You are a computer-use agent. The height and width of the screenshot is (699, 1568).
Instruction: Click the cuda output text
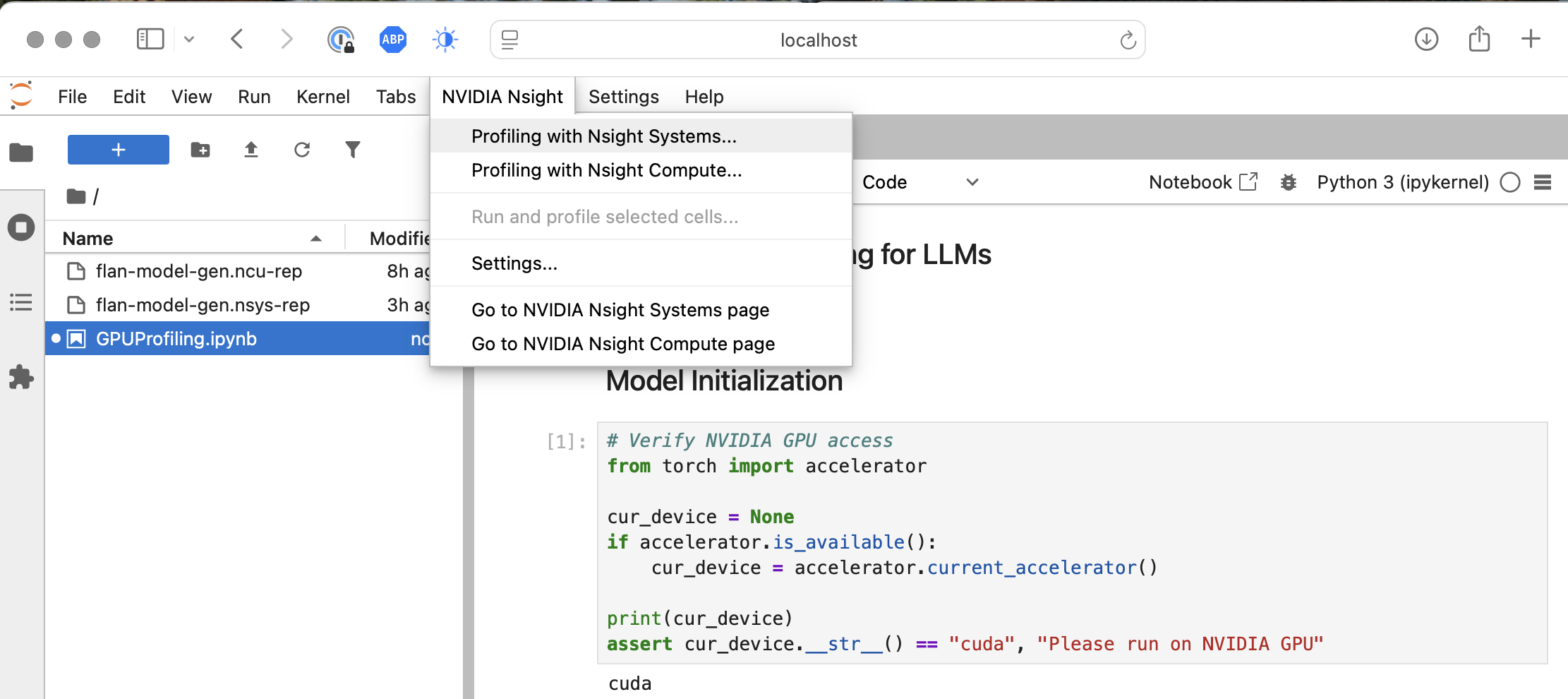630,683
